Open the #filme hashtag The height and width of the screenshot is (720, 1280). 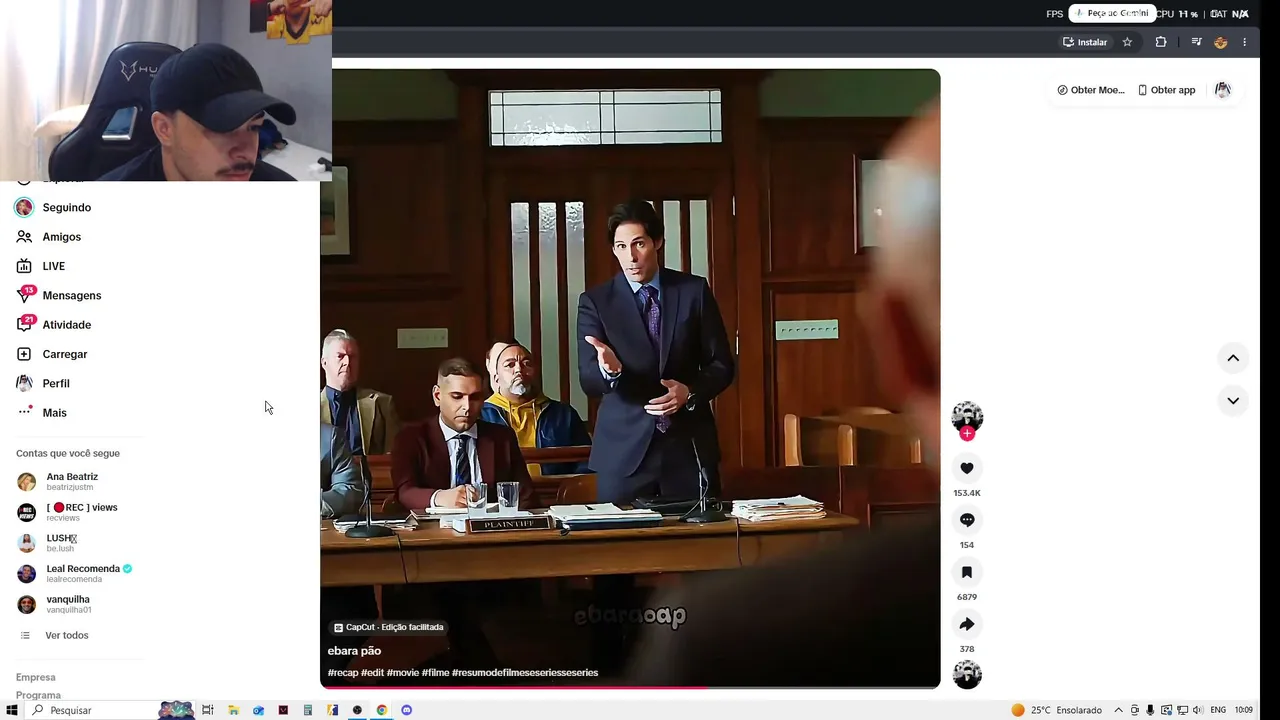(x=435, y=673)
